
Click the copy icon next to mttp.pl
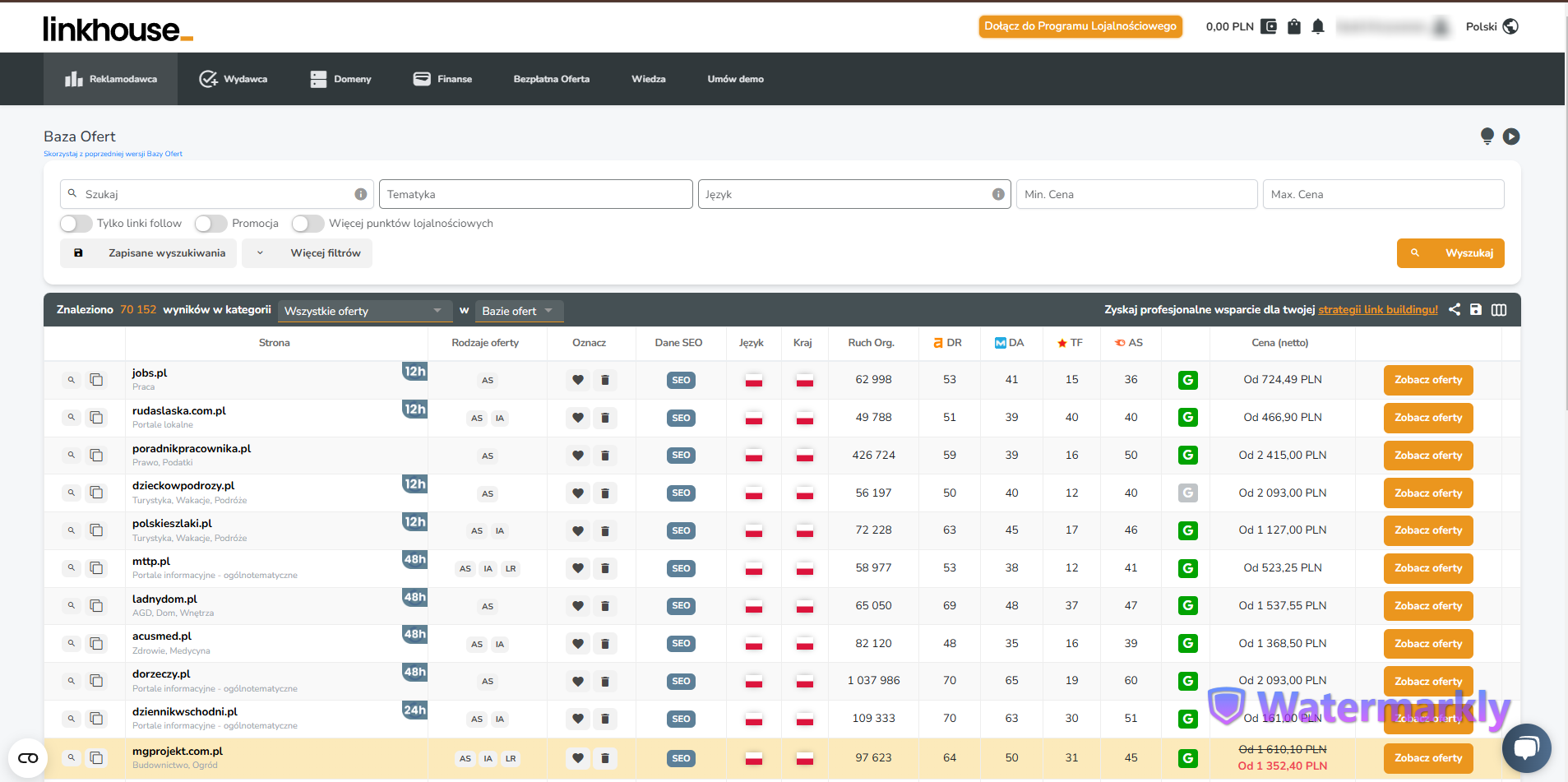pyautogui.click(x=96, y=568)
